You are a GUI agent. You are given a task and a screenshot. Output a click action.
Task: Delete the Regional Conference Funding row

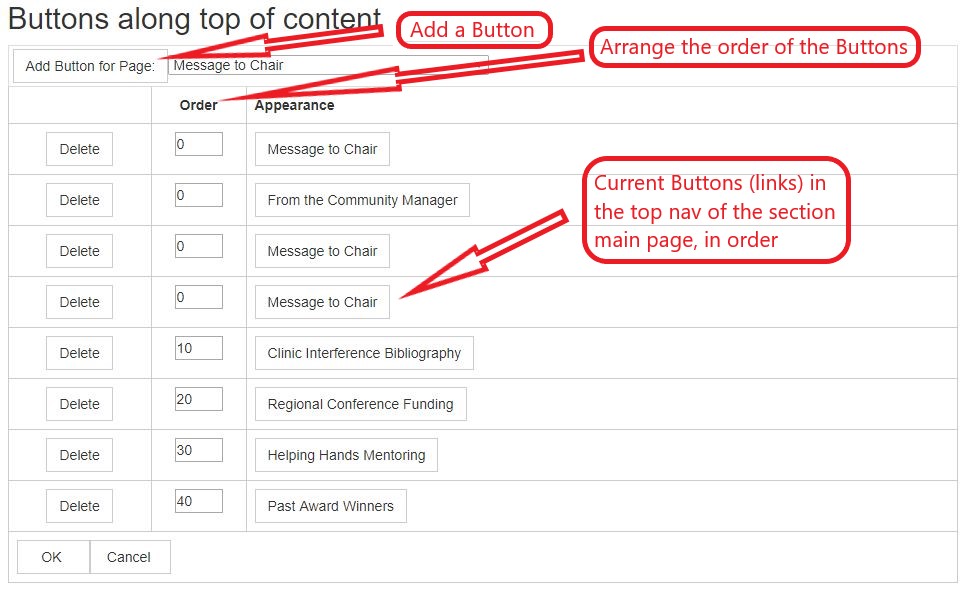tap(79, 404)
